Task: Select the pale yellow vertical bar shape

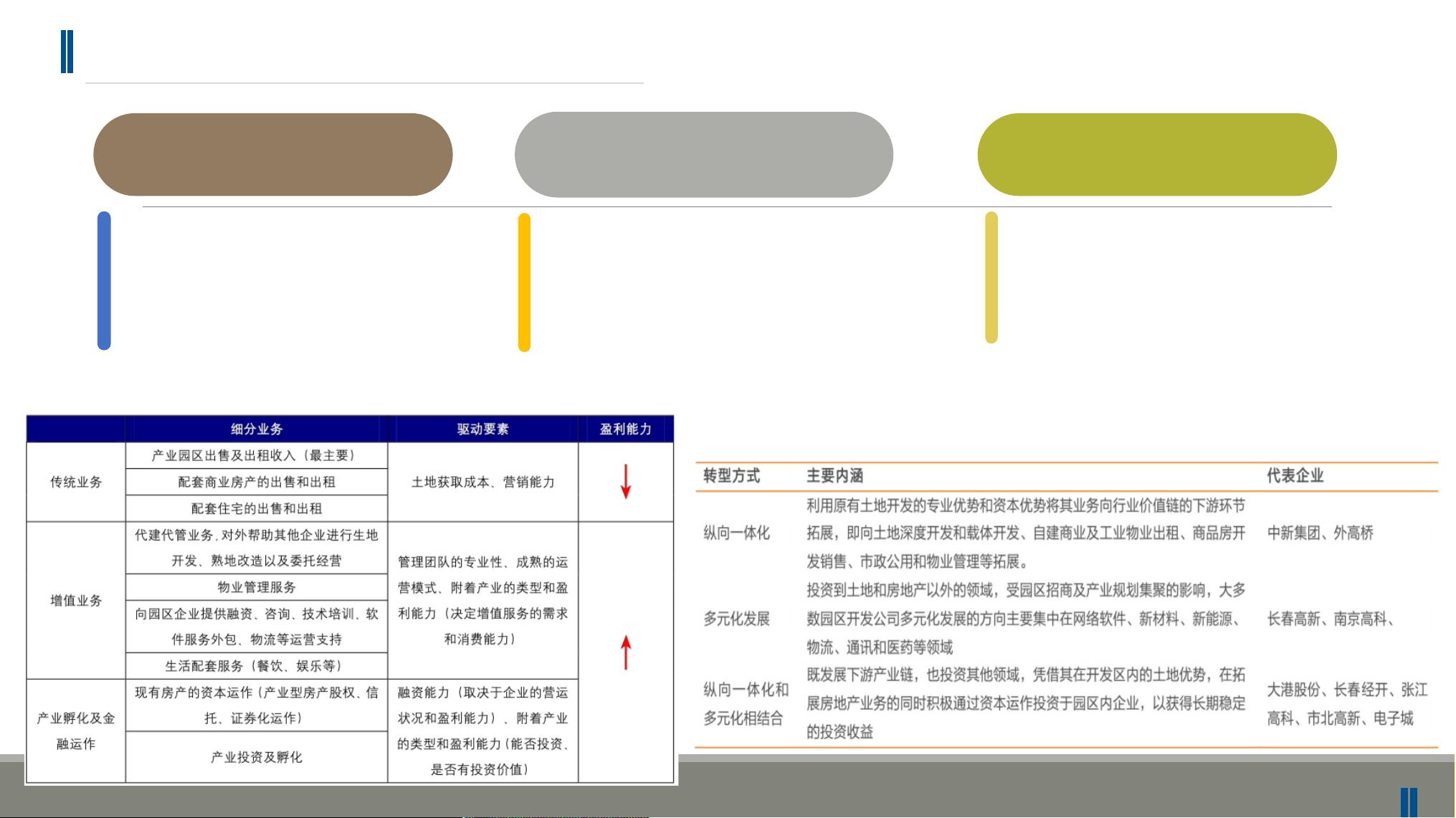Action: click(991, 277)
